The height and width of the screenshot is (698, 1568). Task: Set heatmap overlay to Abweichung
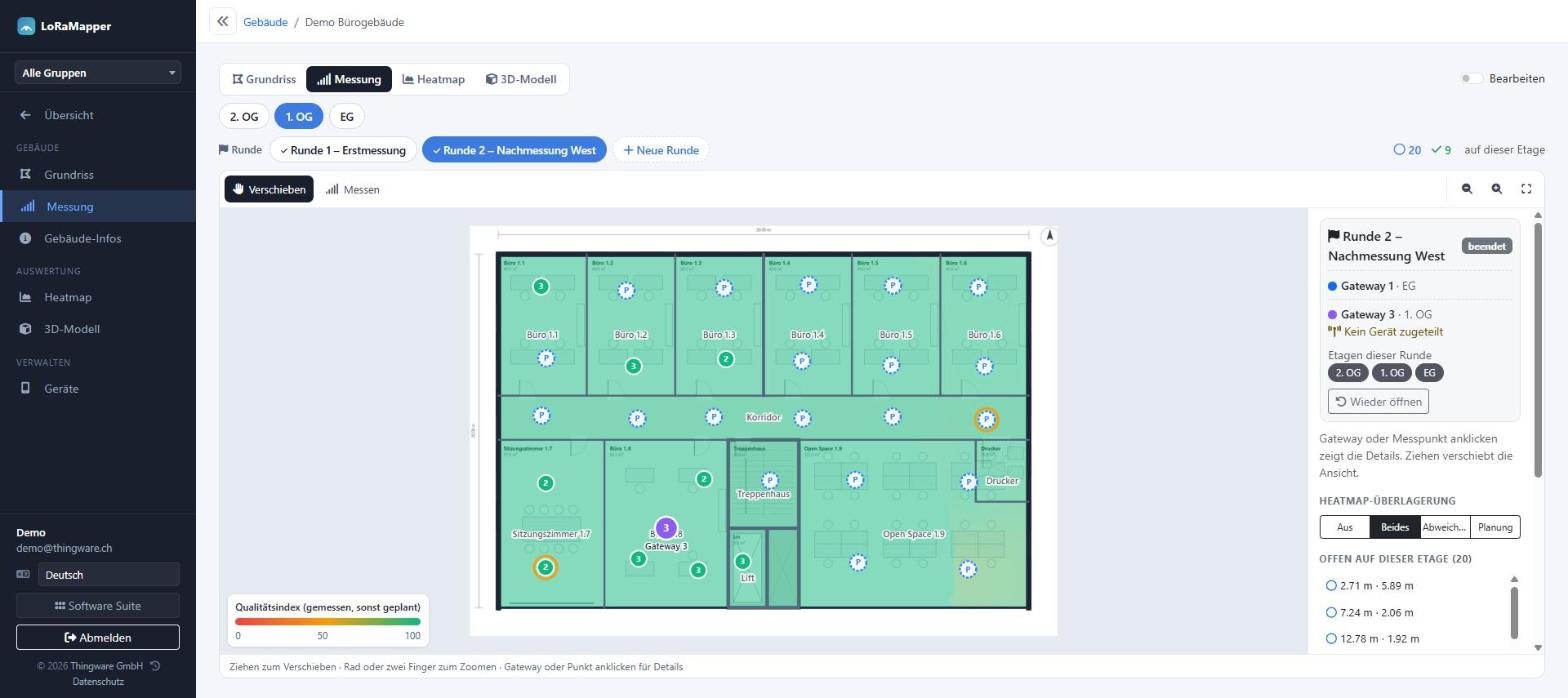coord(1445,527)
